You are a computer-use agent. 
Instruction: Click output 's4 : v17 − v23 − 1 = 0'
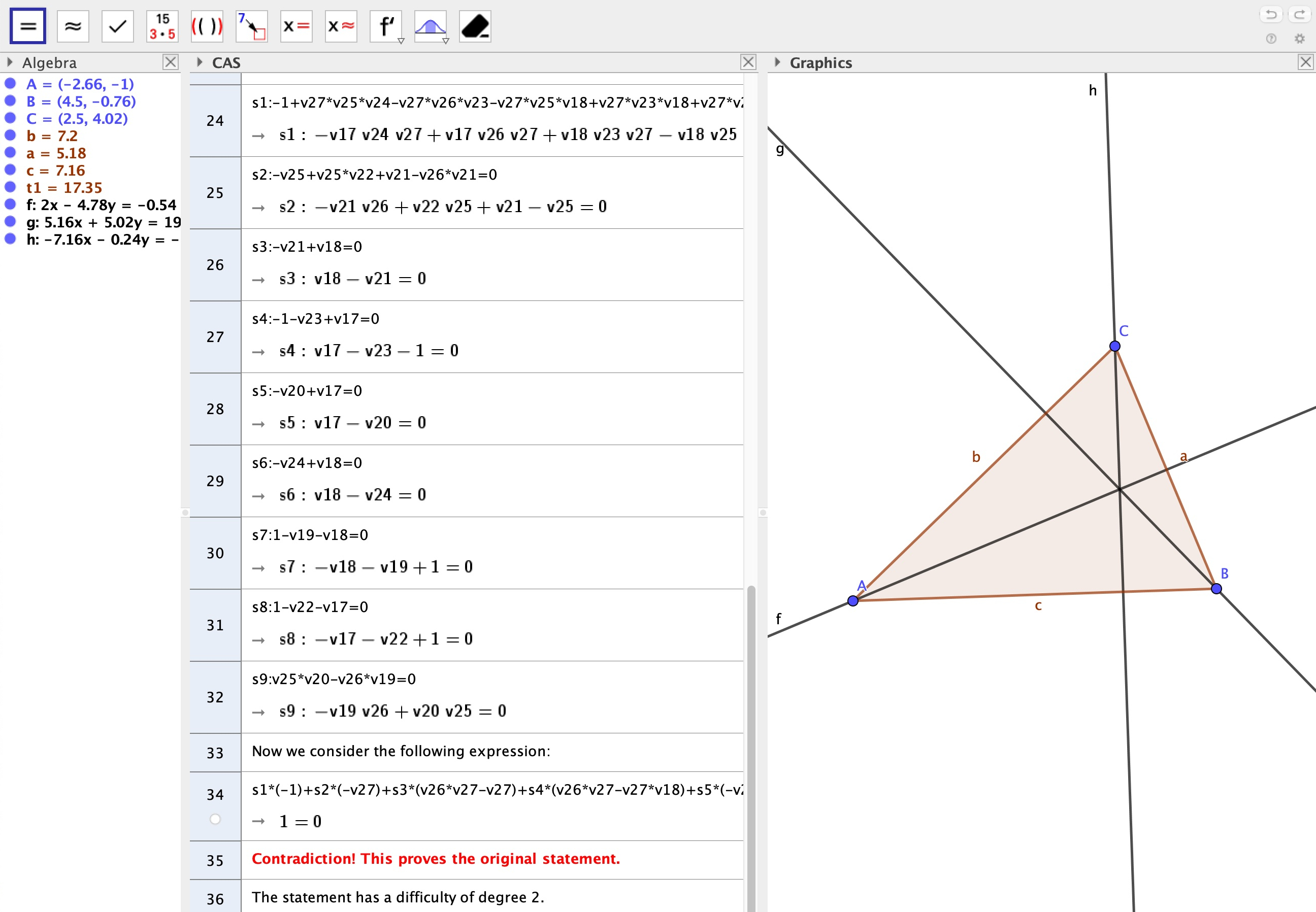click(x=369, y=350)
